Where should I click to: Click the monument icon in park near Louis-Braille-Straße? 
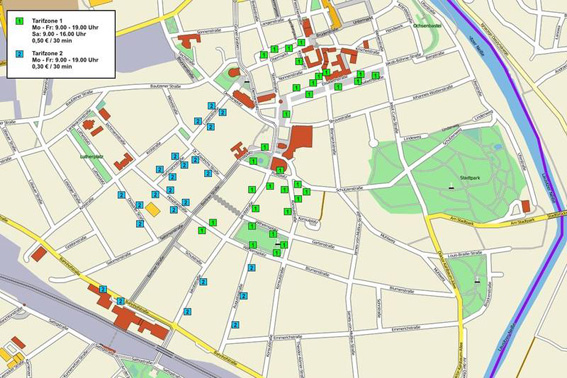pos(477,280)
